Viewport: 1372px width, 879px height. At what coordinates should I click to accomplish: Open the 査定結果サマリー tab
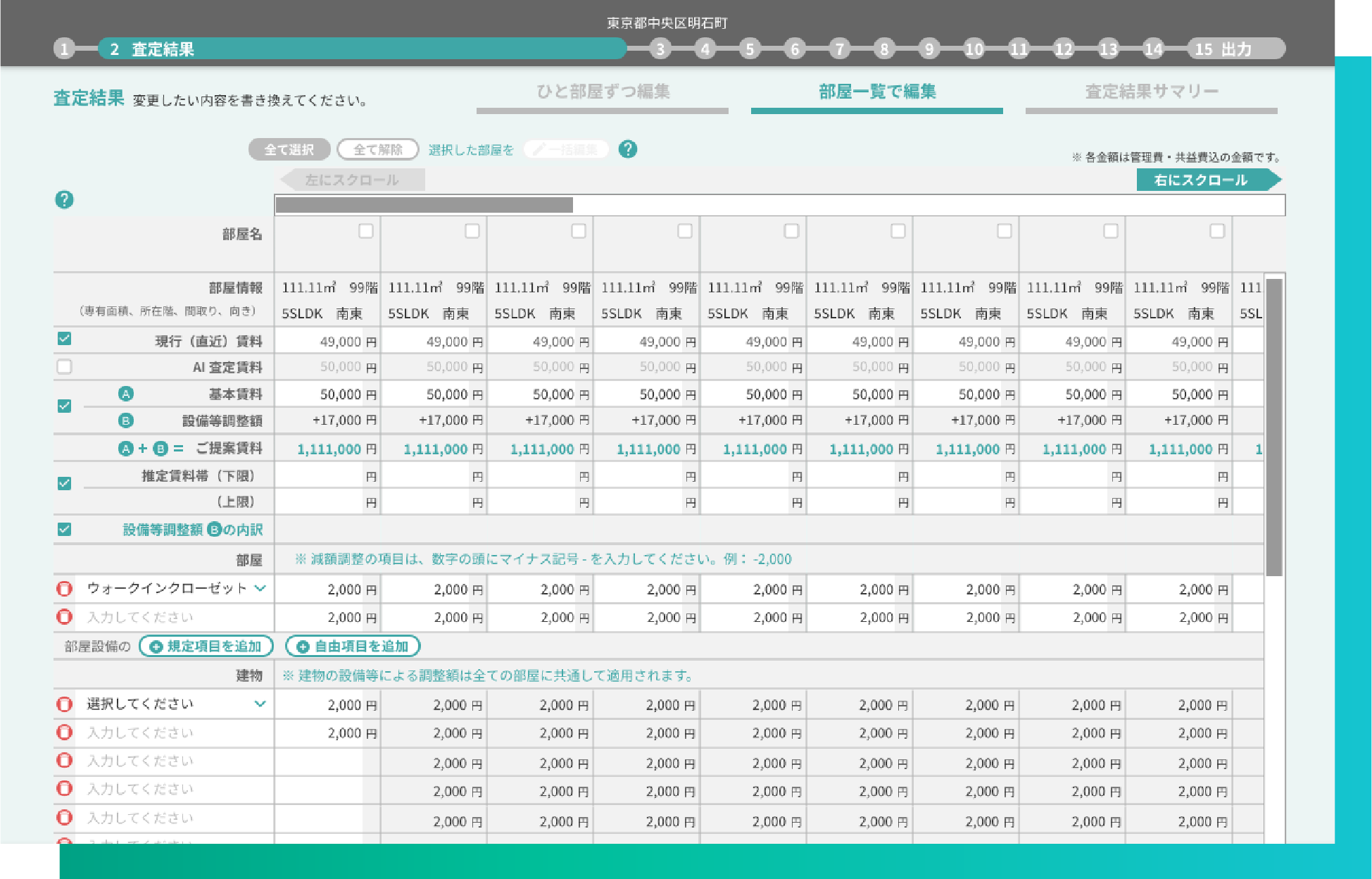click(x=1151, y=92)
